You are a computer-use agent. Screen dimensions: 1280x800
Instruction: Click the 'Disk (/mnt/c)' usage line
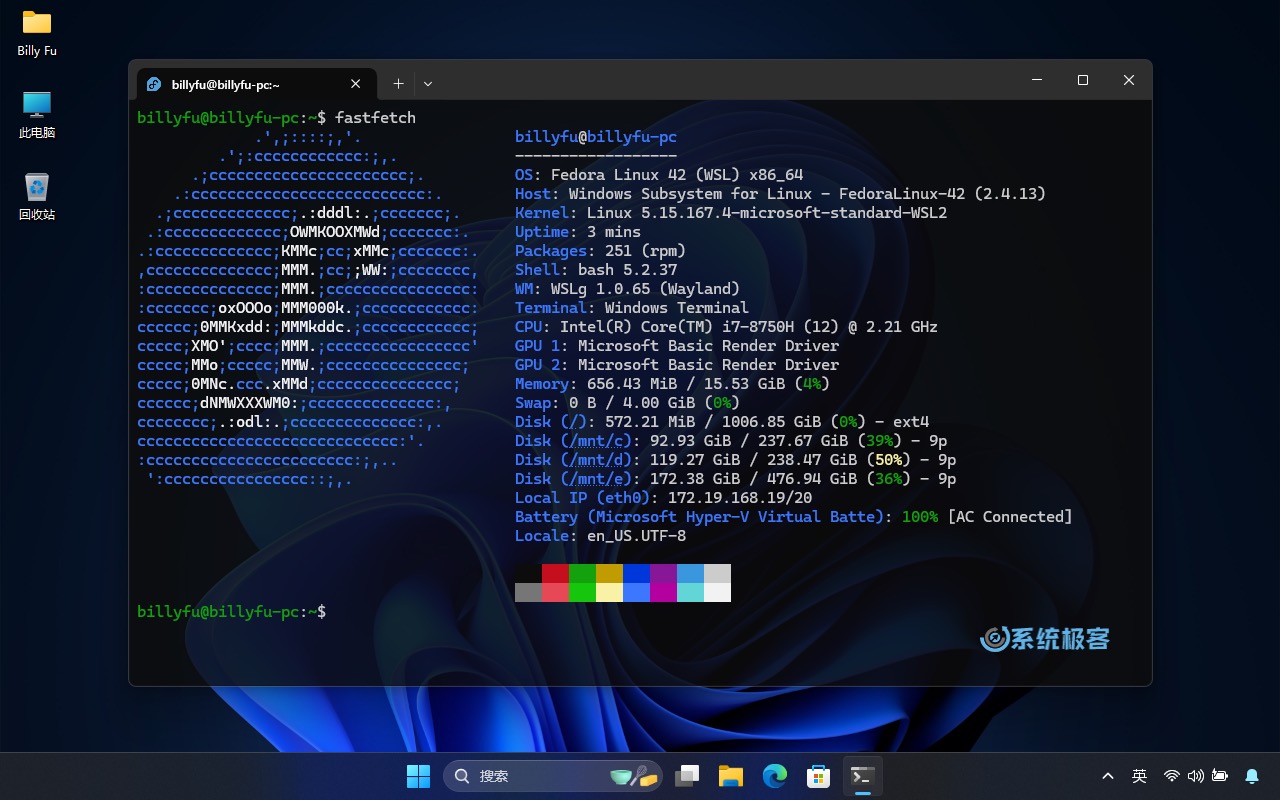[x=731, y=440]
